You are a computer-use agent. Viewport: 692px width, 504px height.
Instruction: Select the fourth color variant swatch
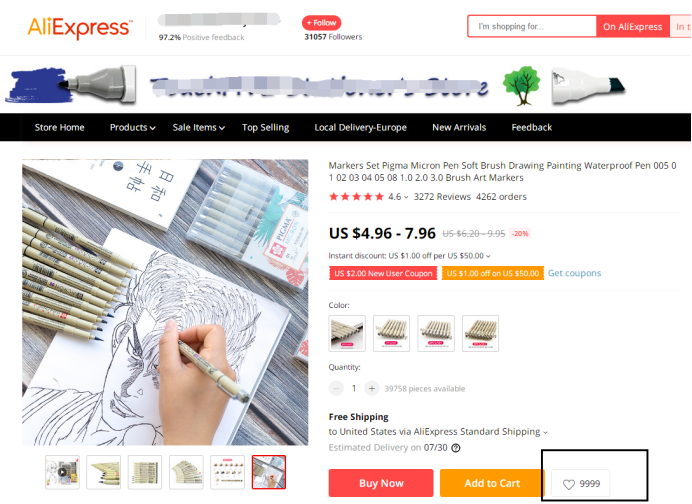pyautogui.click(x=480, y=333)
